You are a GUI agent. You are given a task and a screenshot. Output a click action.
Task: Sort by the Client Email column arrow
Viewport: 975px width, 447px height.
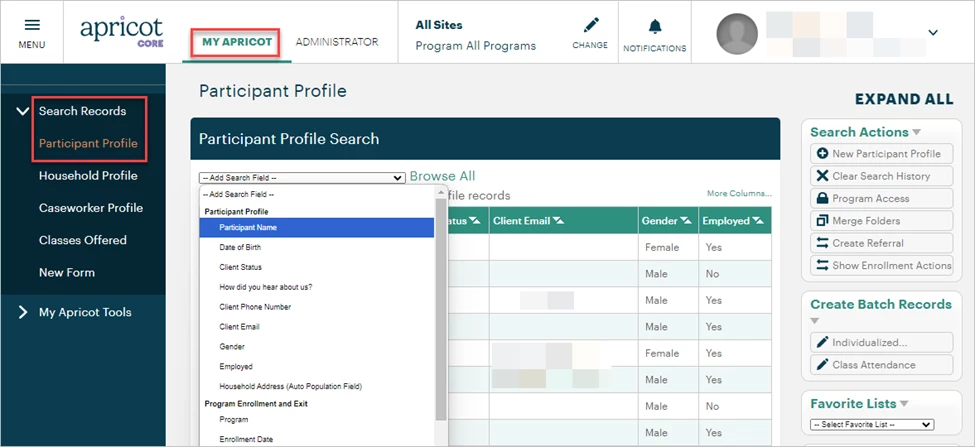pyautogui.click(x=558, y=221)
